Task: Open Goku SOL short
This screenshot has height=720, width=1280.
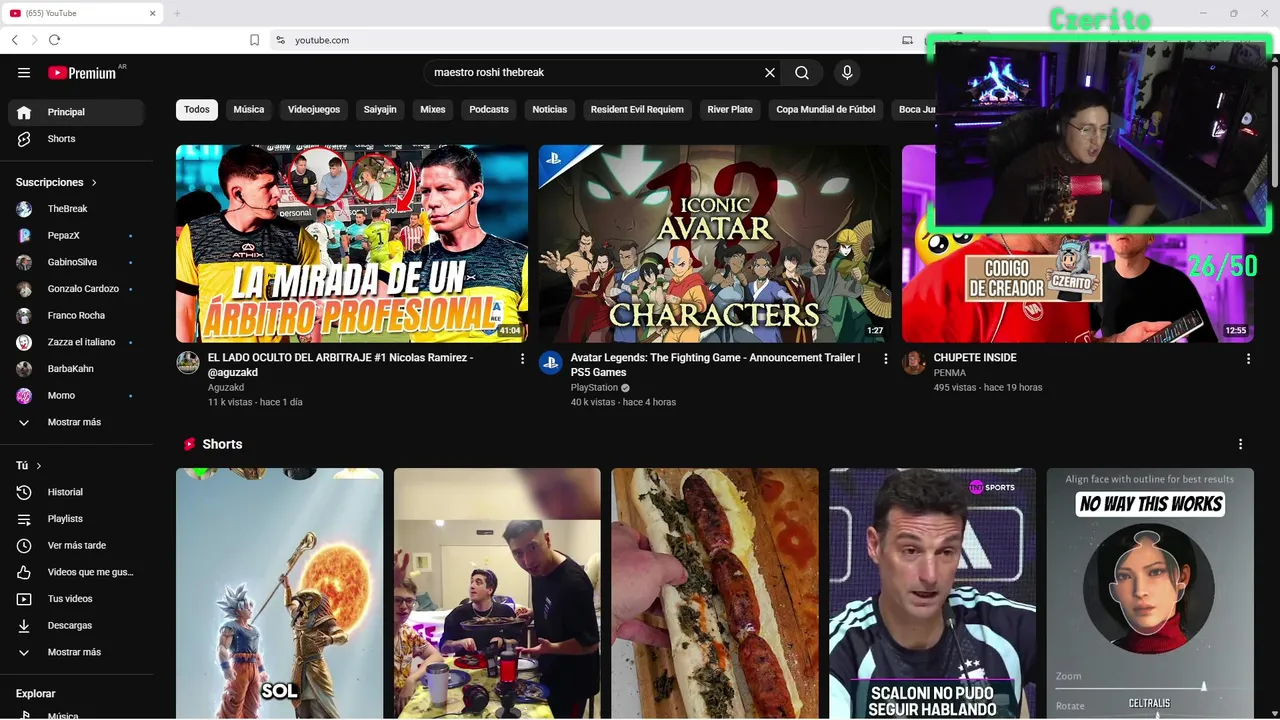Action: (279, 593)
